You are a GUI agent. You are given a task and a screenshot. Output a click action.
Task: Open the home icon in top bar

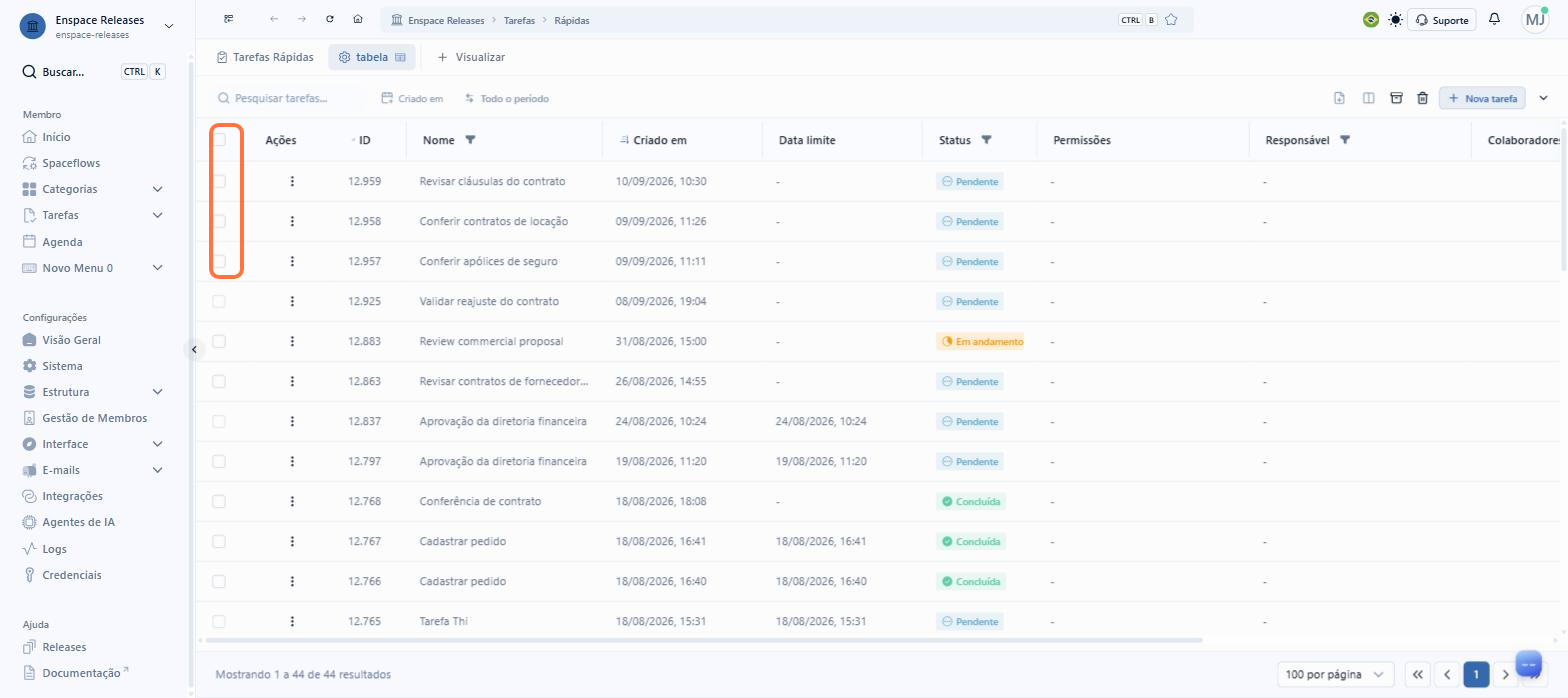[x=358, y=20]
